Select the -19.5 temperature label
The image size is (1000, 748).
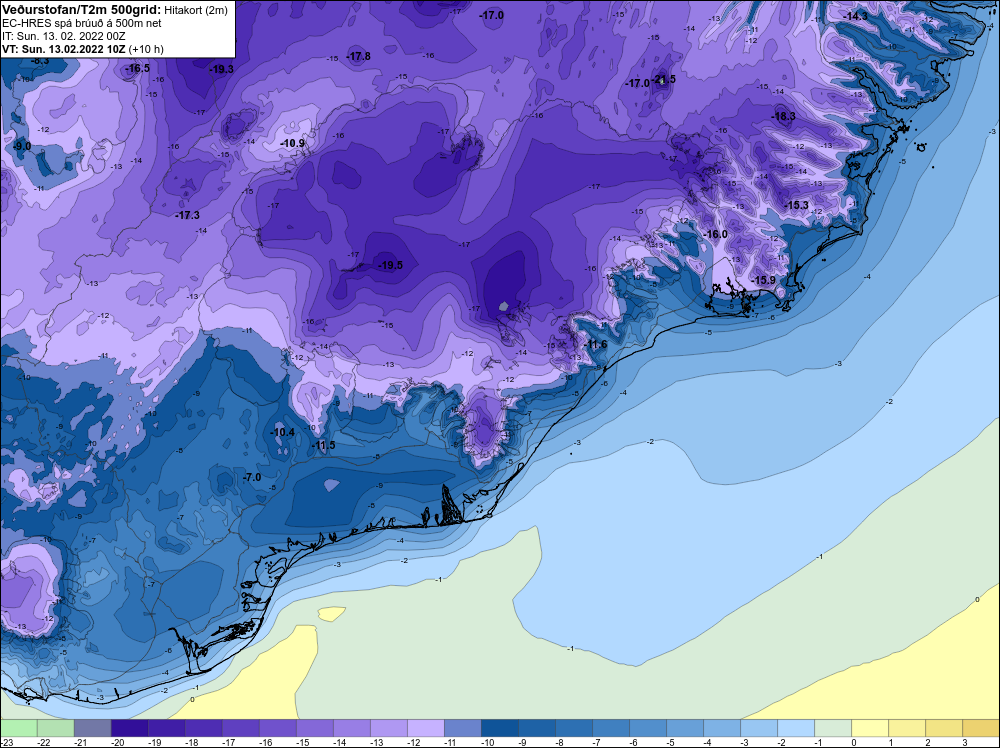point(390,265)
